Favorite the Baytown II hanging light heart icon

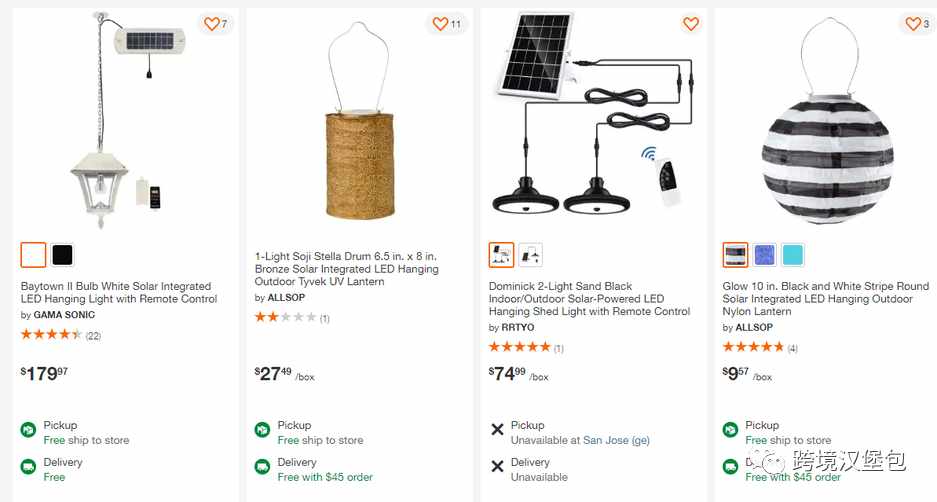pyautogui.click(x=212, y=24)
